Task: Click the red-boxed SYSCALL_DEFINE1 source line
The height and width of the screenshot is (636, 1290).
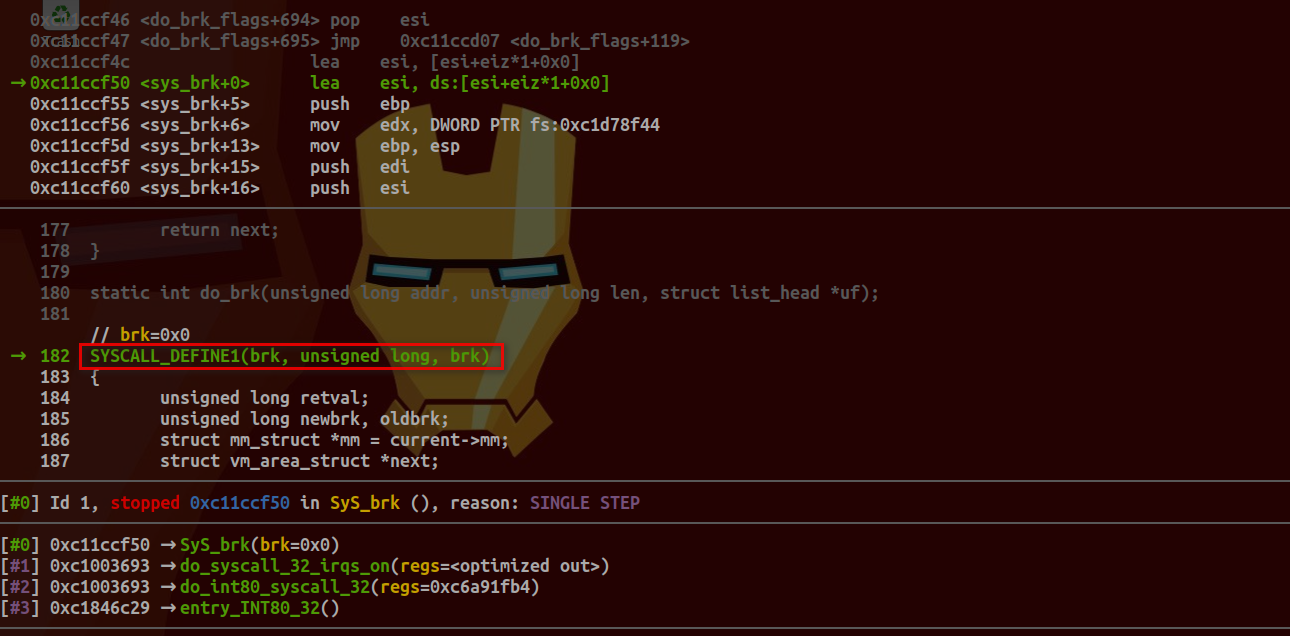Action: click(x=290, y=356)
